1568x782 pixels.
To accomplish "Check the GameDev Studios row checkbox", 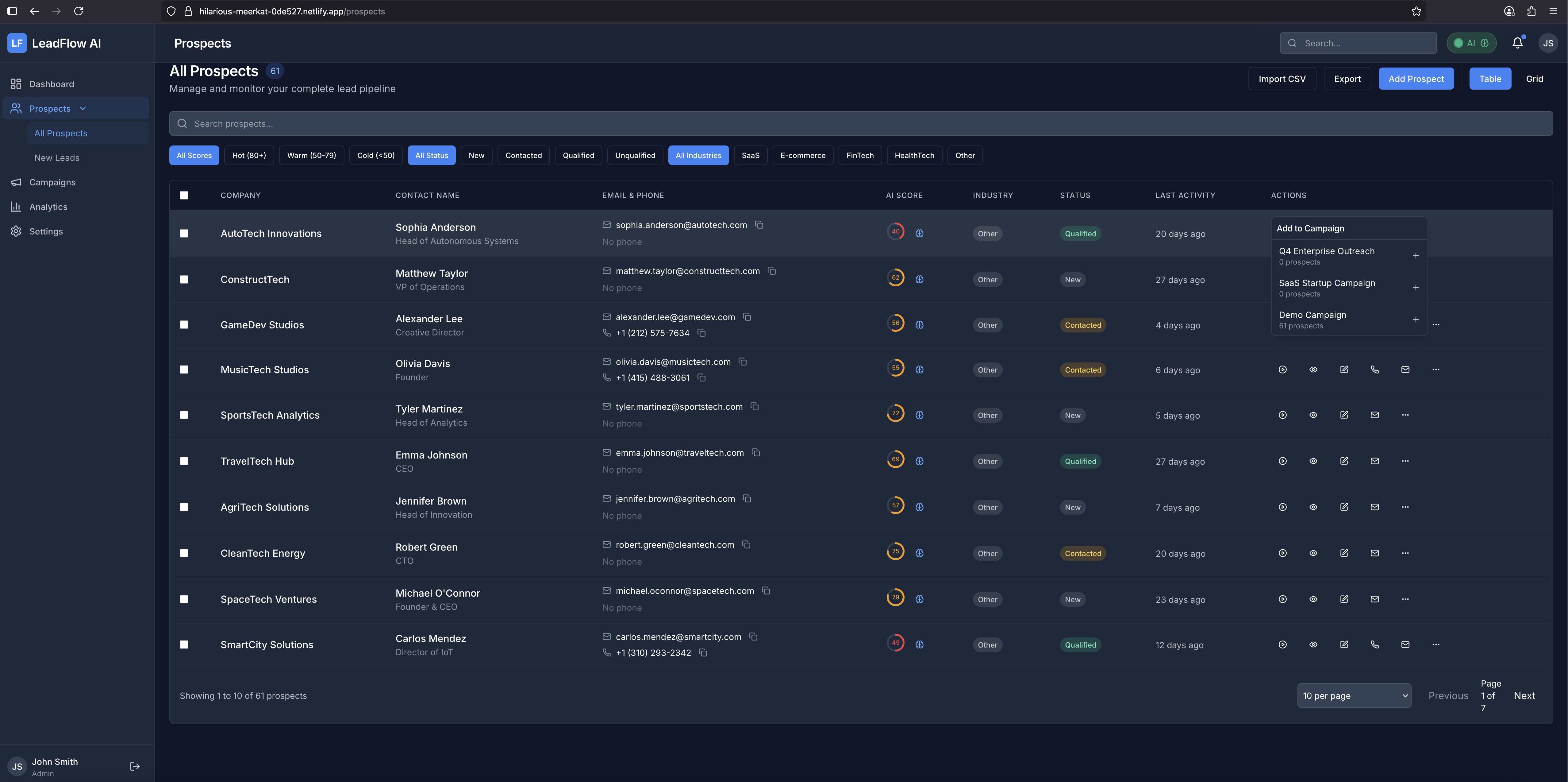I will tap(184, 325).
